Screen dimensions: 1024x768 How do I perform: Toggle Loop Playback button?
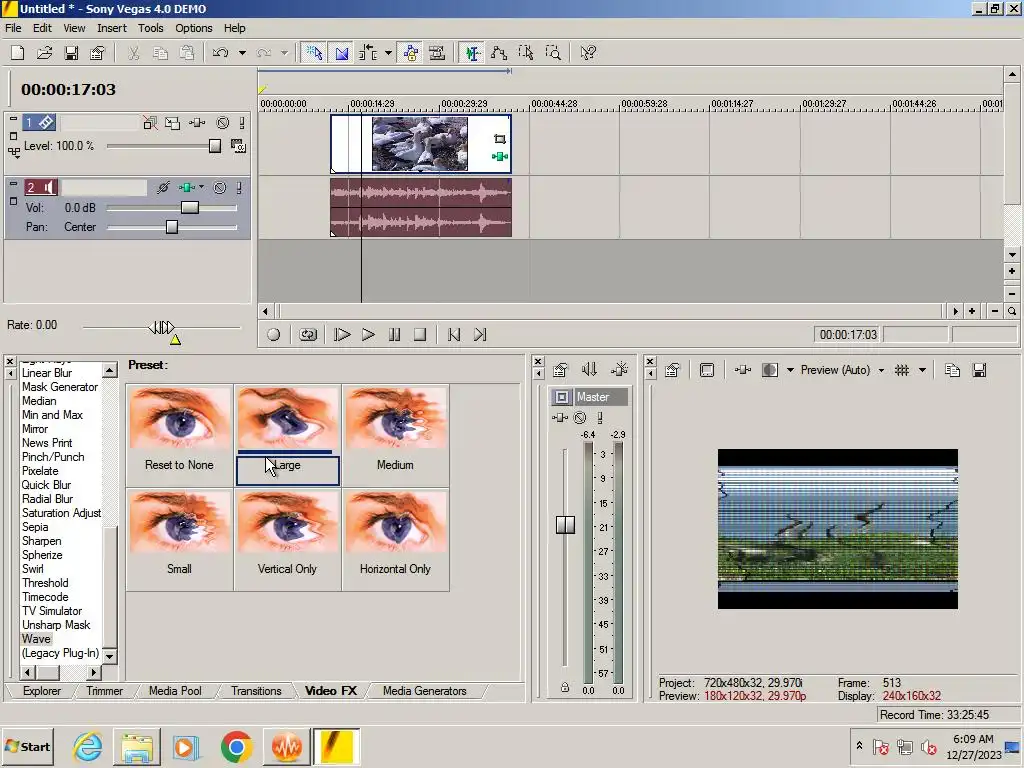308,335
